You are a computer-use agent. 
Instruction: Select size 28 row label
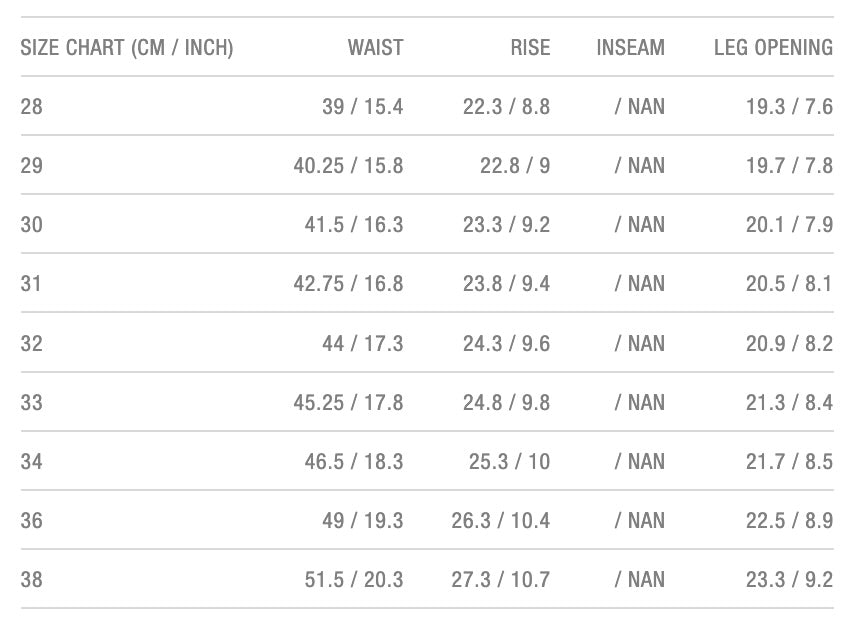(32, 106)
